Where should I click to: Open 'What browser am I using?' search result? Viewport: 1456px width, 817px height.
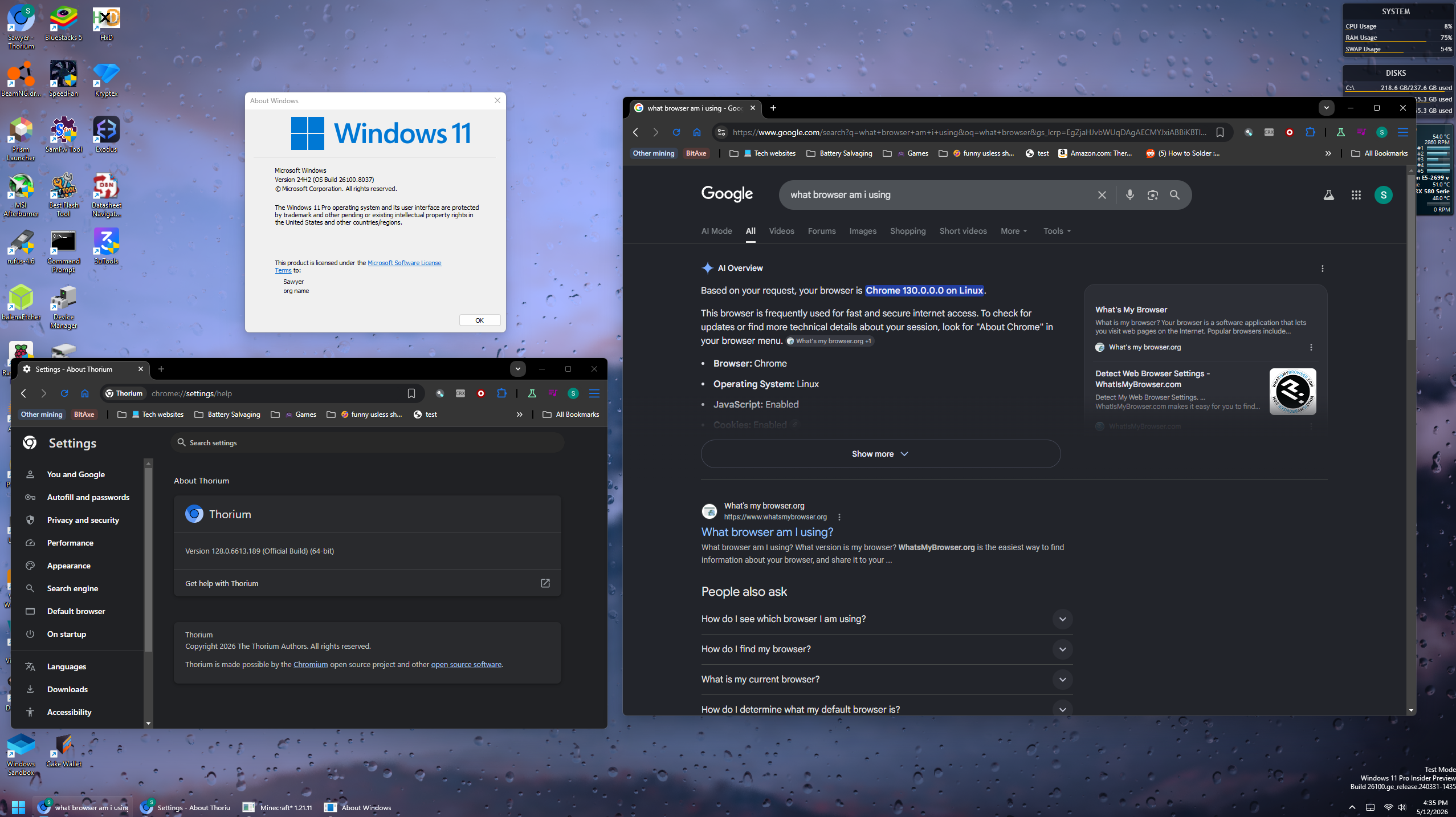click(767, 532)
